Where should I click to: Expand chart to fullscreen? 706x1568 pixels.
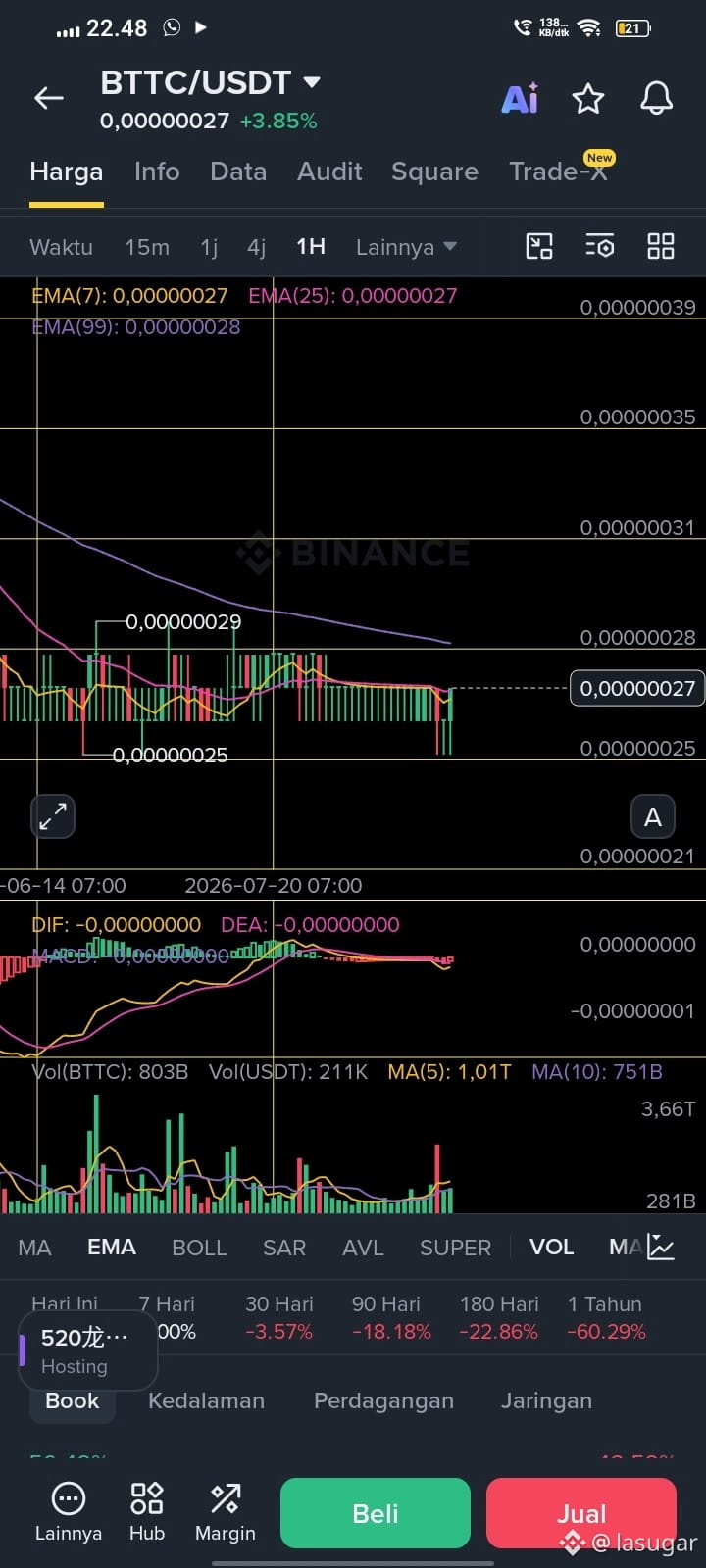[53, 815]
